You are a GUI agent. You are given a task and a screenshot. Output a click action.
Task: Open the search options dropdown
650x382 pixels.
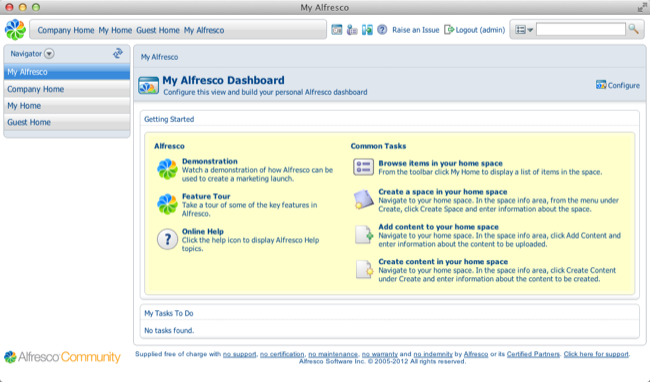[x=524, y=30]
